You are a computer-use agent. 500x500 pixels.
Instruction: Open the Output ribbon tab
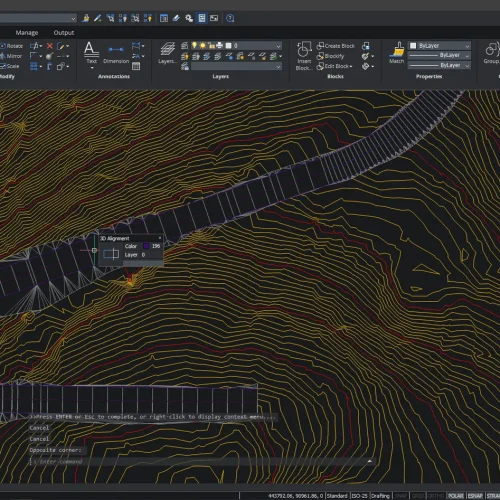point(64,33)
